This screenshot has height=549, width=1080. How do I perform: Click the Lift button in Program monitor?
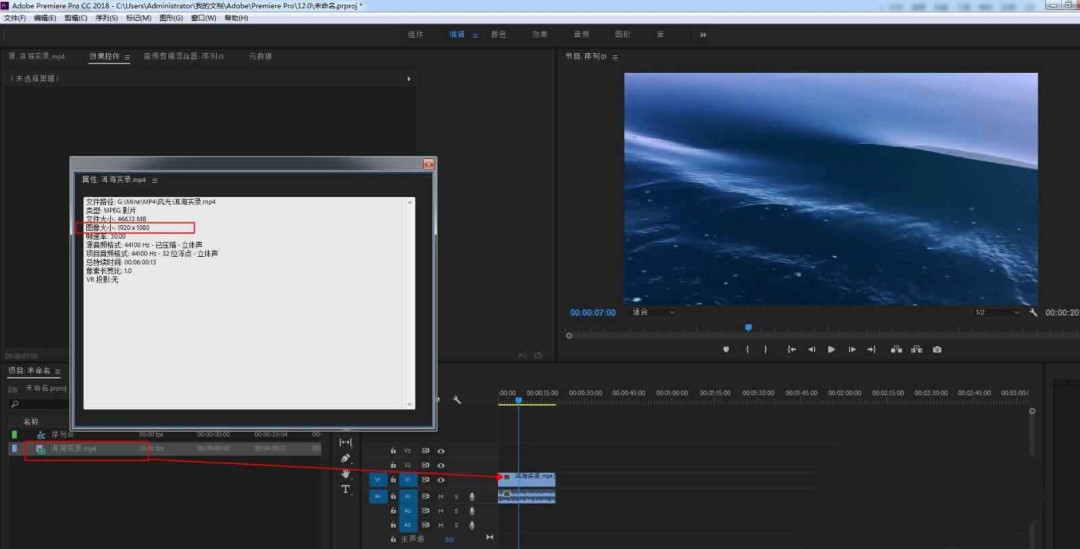click(x=896, y=349)
